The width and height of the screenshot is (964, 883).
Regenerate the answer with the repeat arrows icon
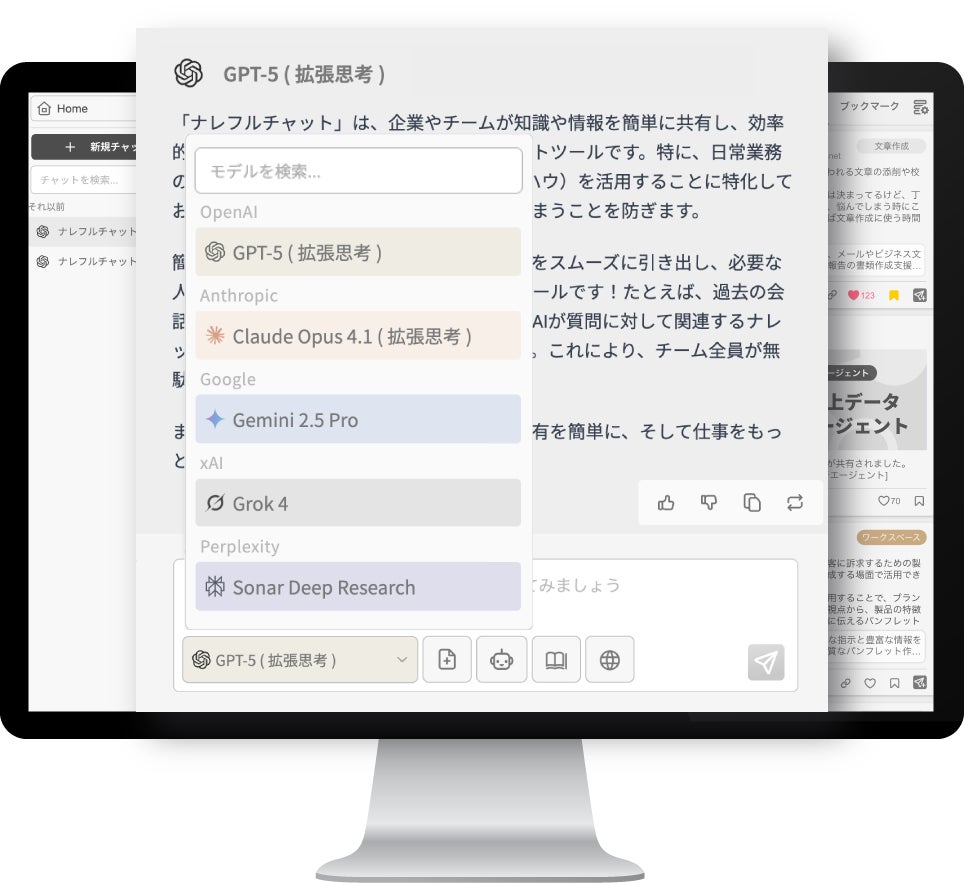[x=795, y=502]
